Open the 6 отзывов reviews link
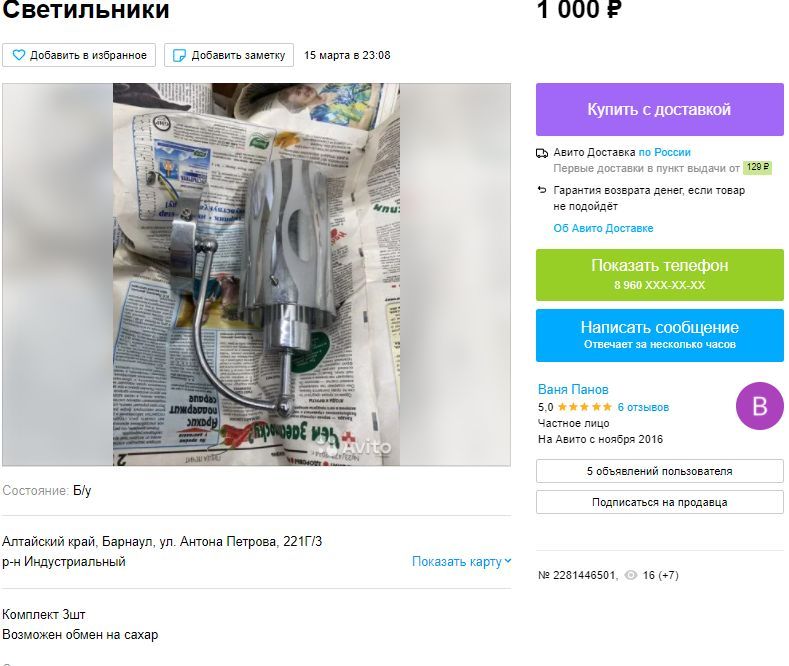The width and height of the screenshot is (789, 666). click(x=643, y=407)
